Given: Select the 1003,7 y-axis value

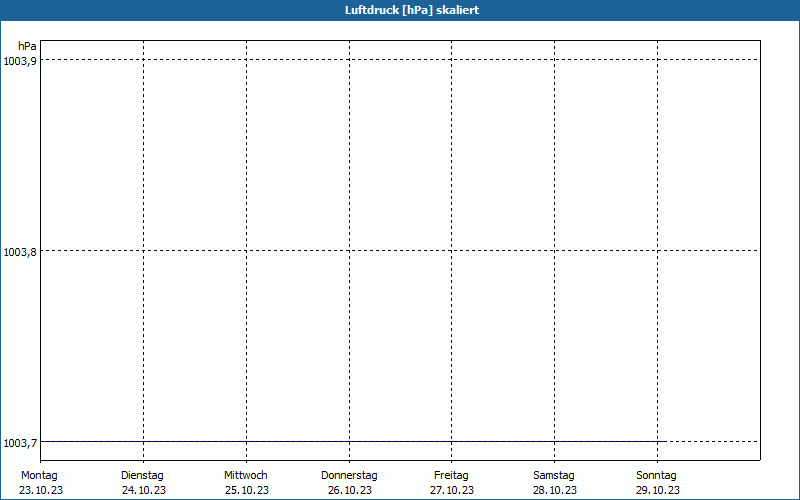Looking at the screenshot, I should coord(20,443).
